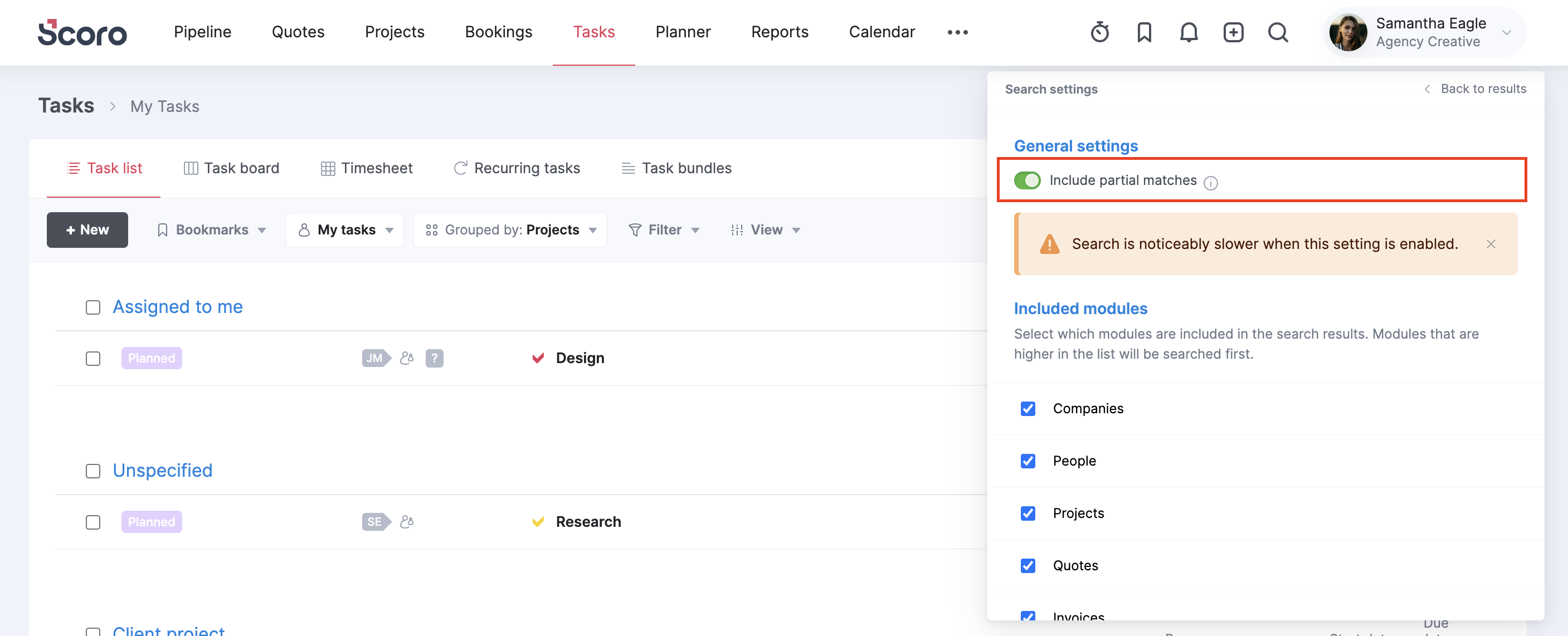Go to Quotes in top navigation
The height and width of the screenshot is (636, 1568).
click(x=298, y=32)
